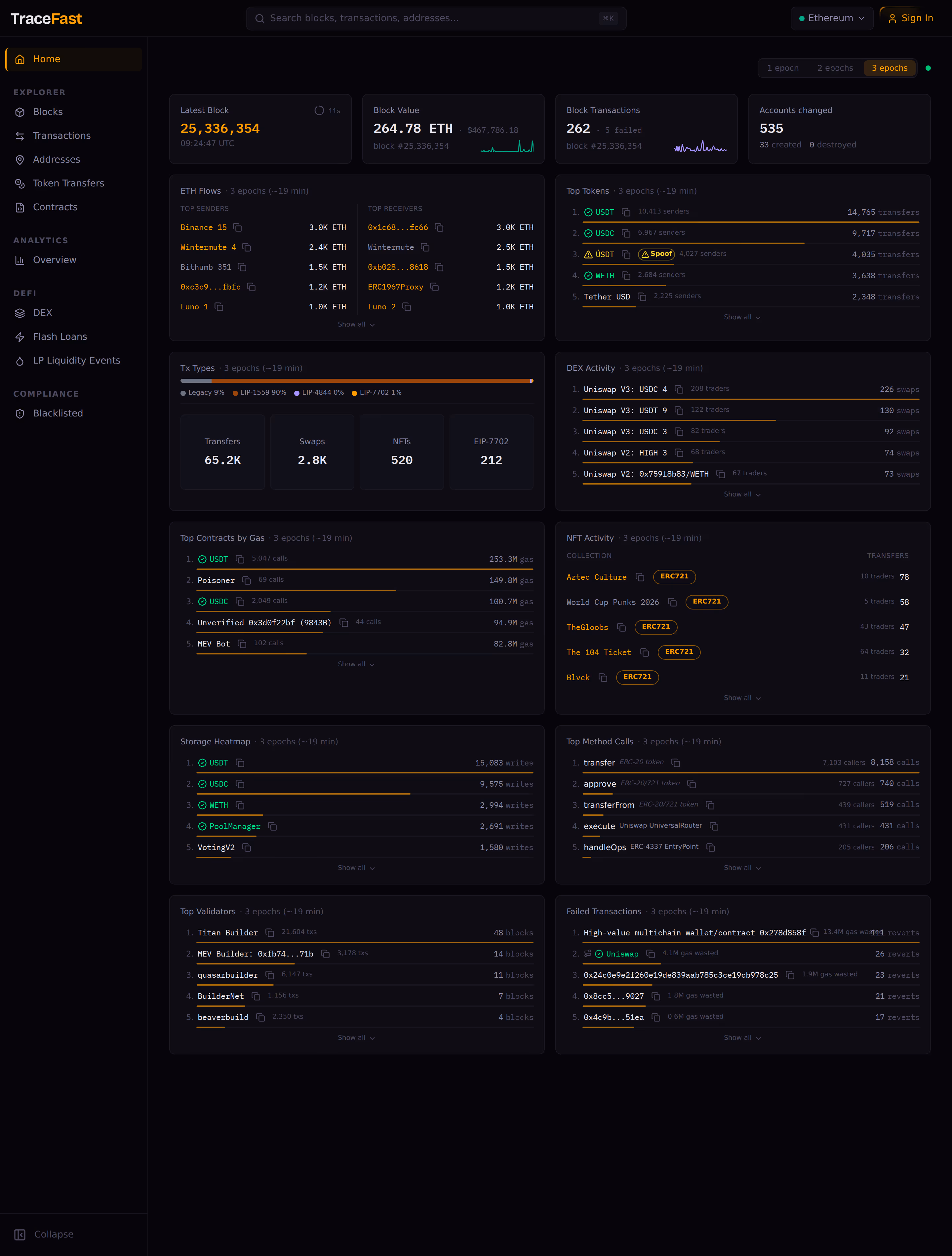Copy the Binance 15 sender address
The width and height of the screenshot is (952, 1256).
(x=237, y=228)
